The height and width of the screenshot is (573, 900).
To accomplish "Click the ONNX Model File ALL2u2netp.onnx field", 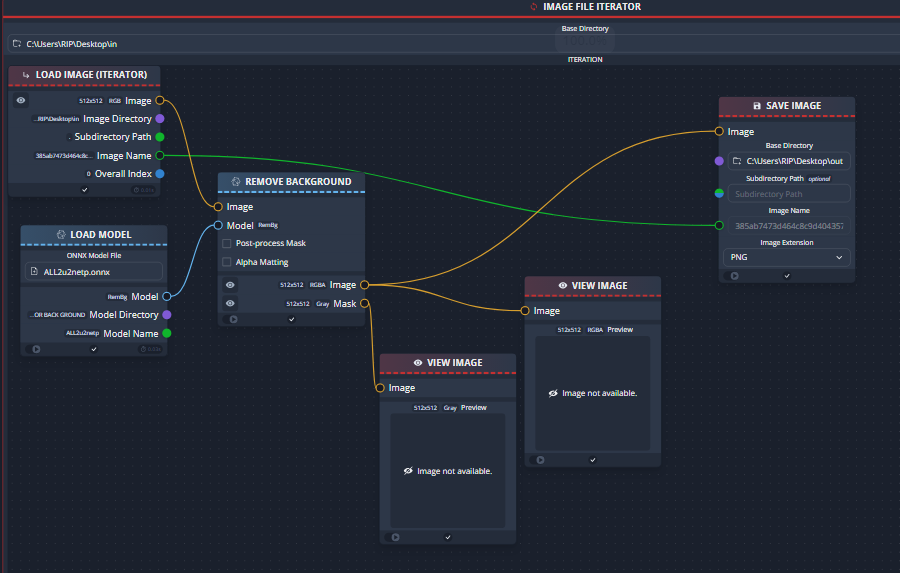I will [94, 272].
